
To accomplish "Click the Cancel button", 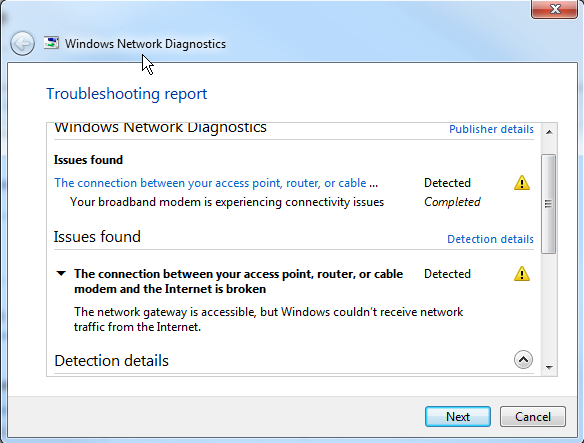I will tap(533, 417).
